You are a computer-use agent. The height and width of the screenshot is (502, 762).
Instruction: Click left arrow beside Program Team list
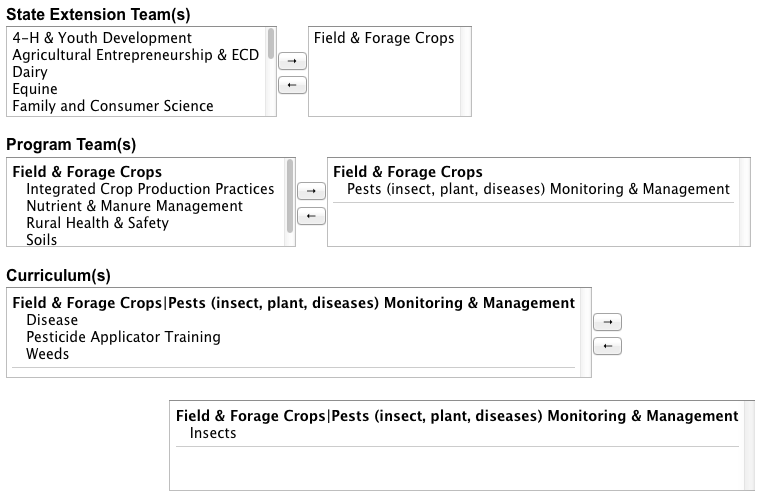click(311, 216)
